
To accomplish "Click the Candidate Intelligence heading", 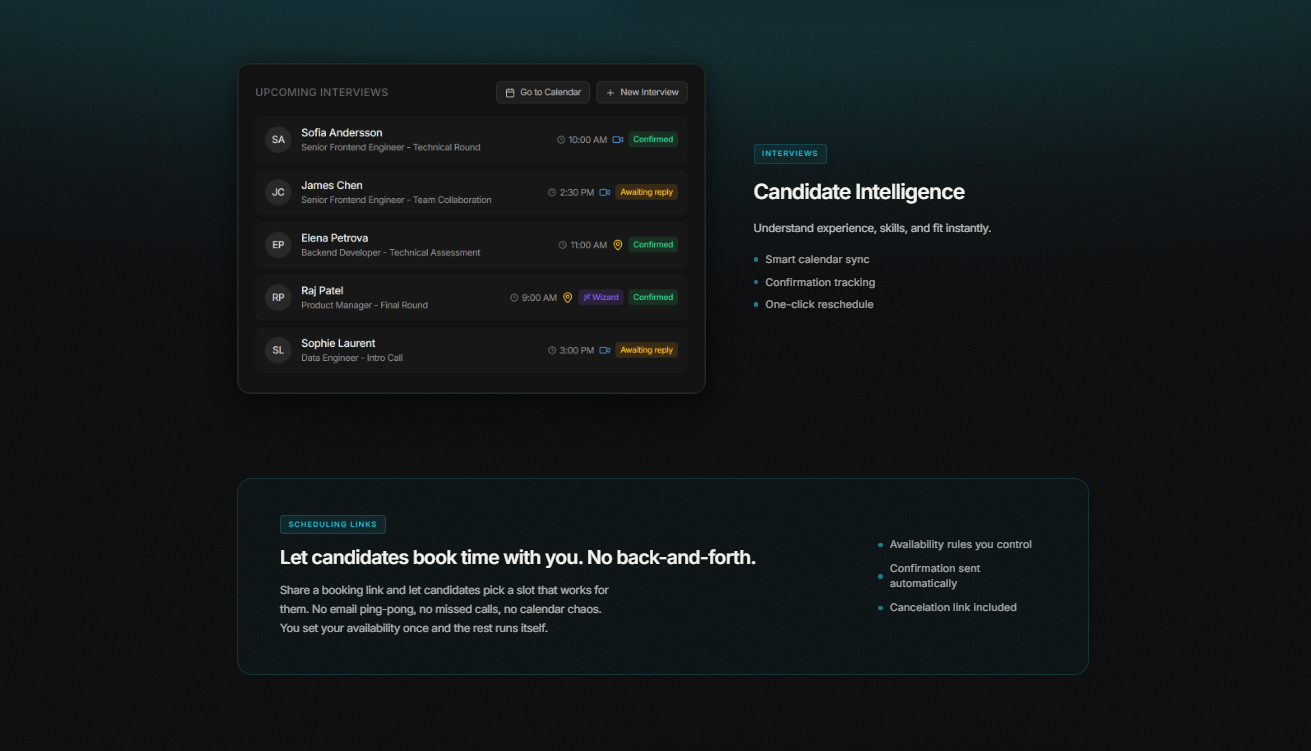I will click(859, 192).
